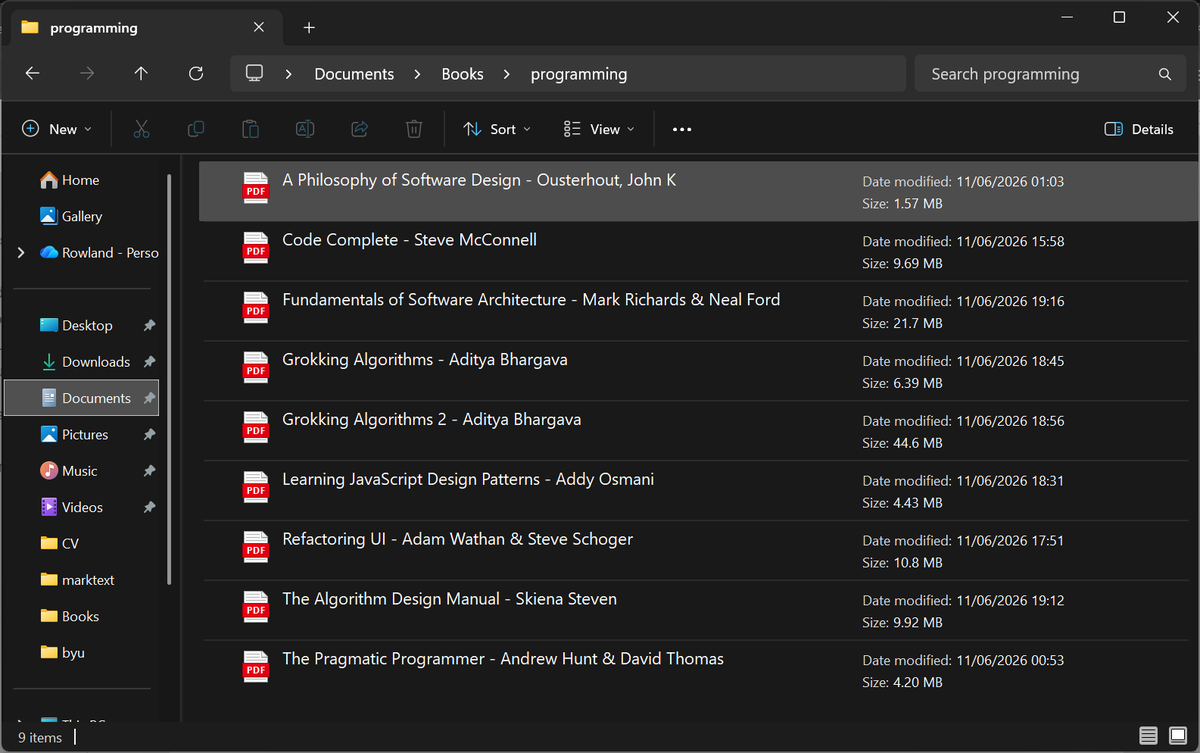Click the Paste clipboard icon
Viewport: 1200px width, 753px height.
[x=250, y=129]
